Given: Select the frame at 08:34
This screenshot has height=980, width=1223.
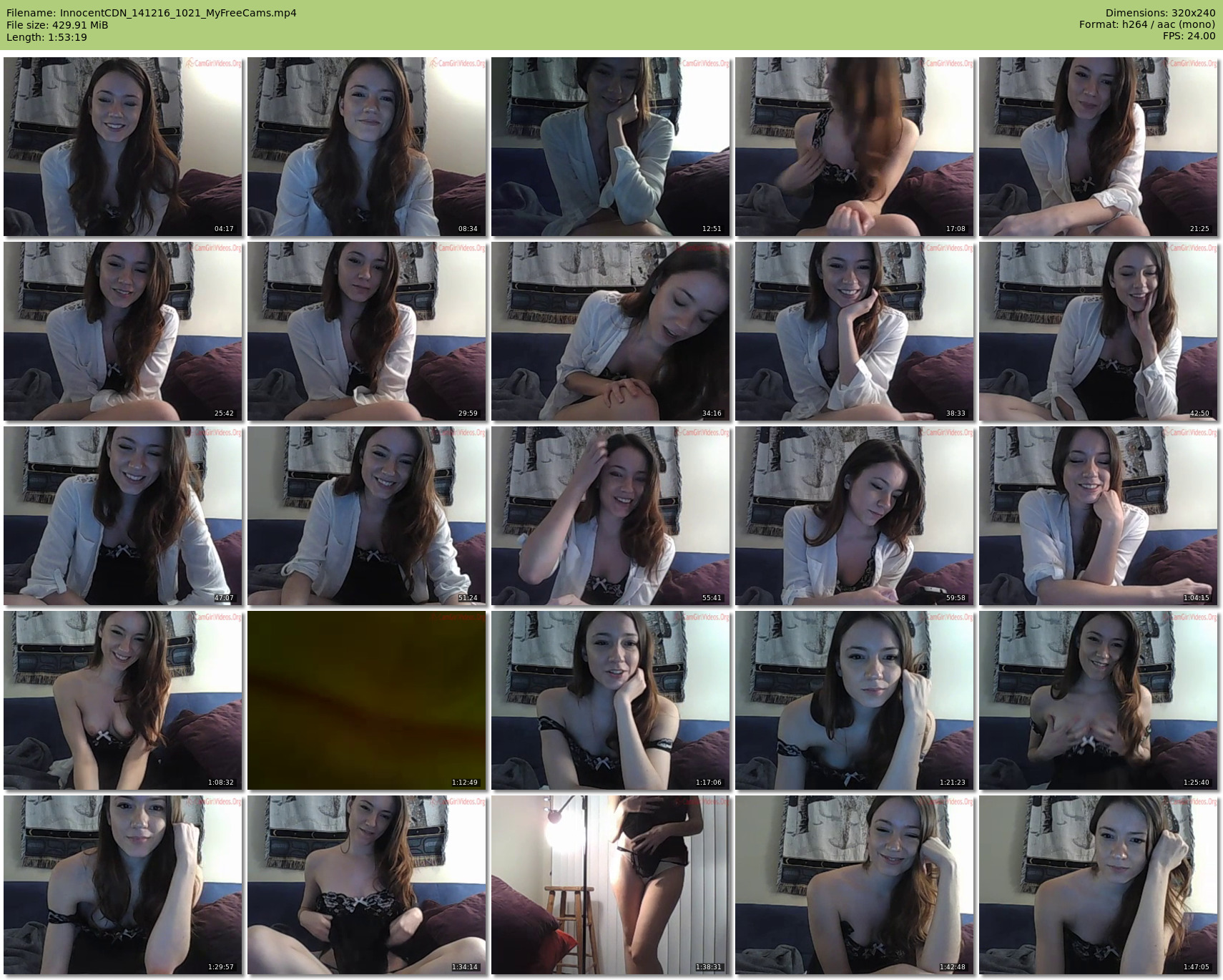Looking at the screenshot, I should 367,147.
